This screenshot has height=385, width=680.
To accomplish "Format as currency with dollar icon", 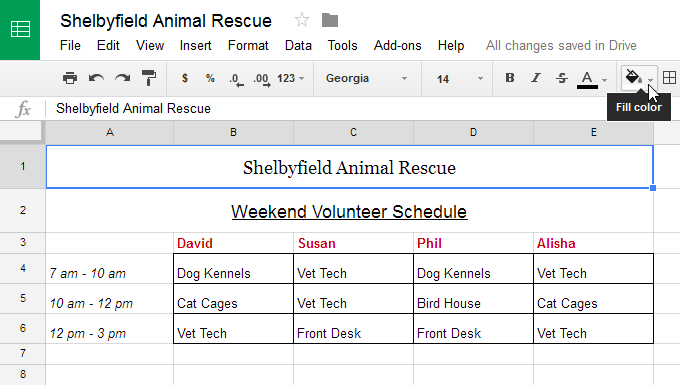I will point(185,78).
